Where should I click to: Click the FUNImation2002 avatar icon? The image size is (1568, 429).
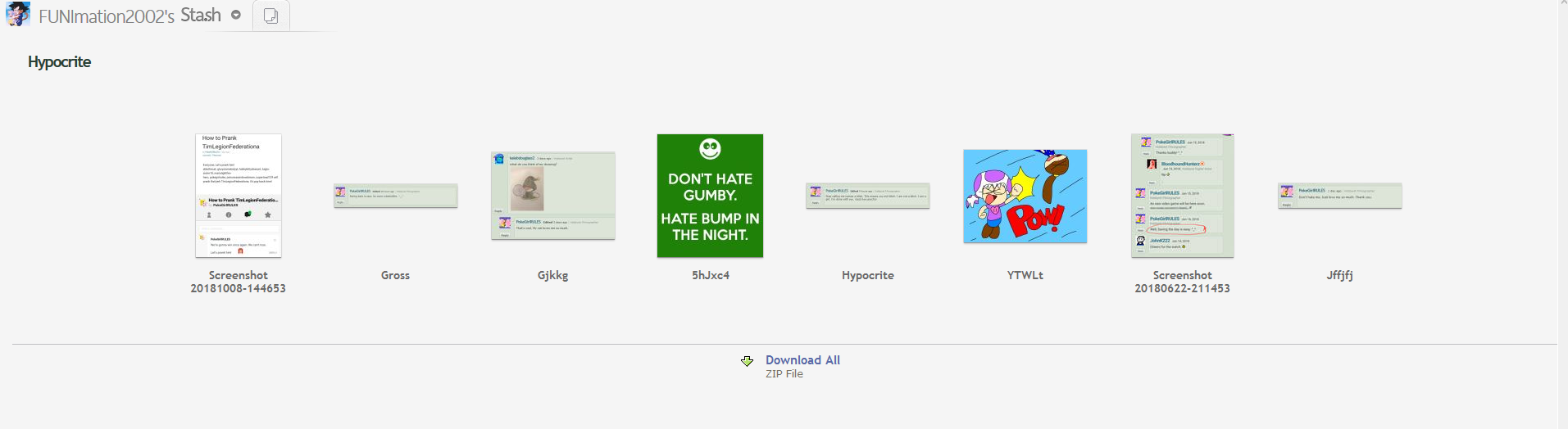(17, 14)
